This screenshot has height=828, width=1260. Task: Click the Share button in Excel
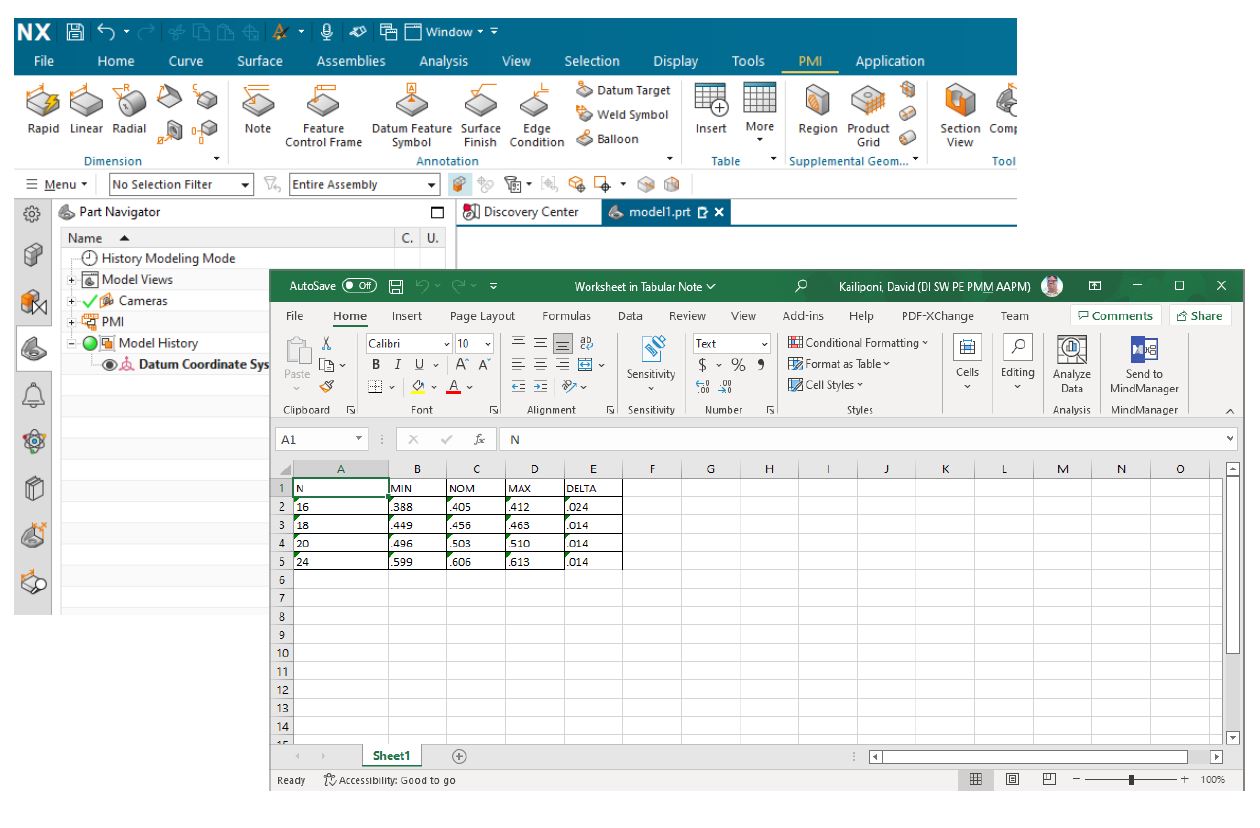pos(1199,316)
